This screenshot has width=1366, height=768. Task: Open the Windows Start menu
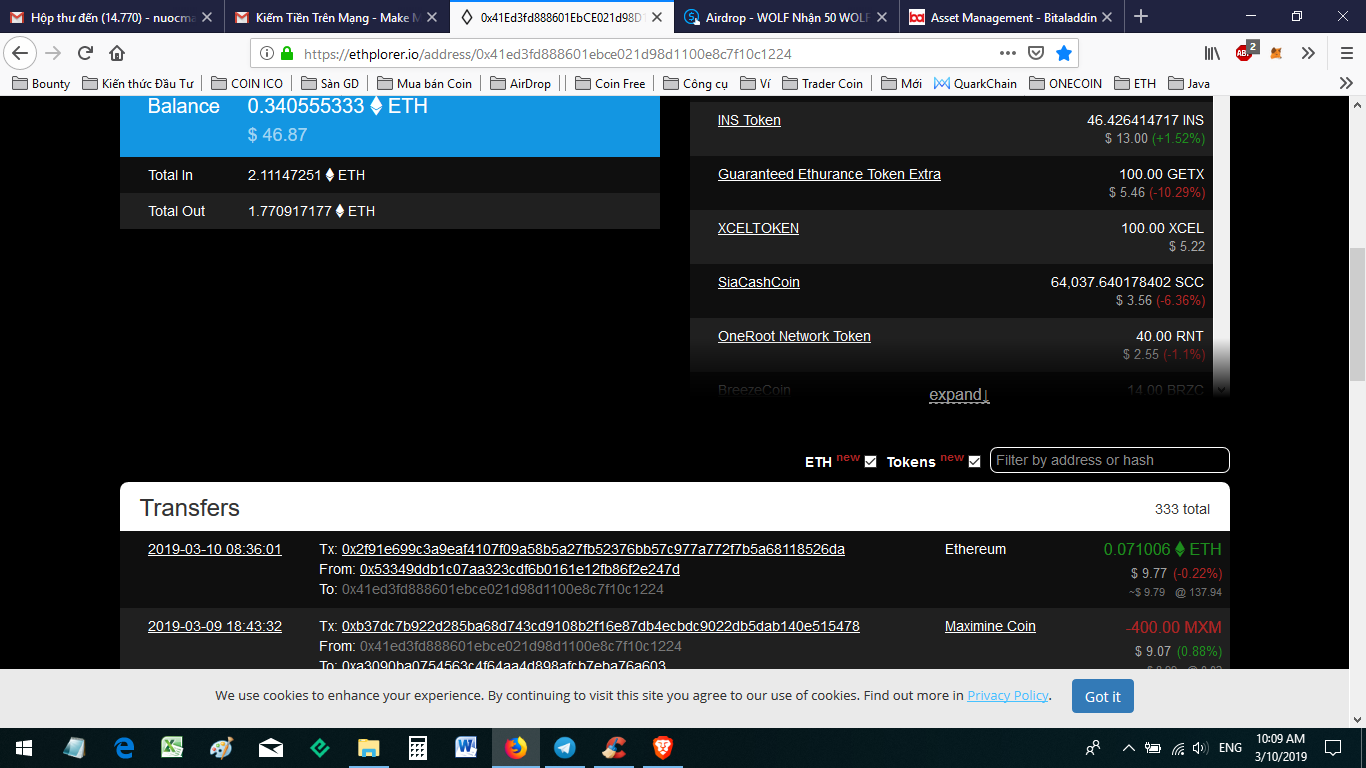[23, 747]
